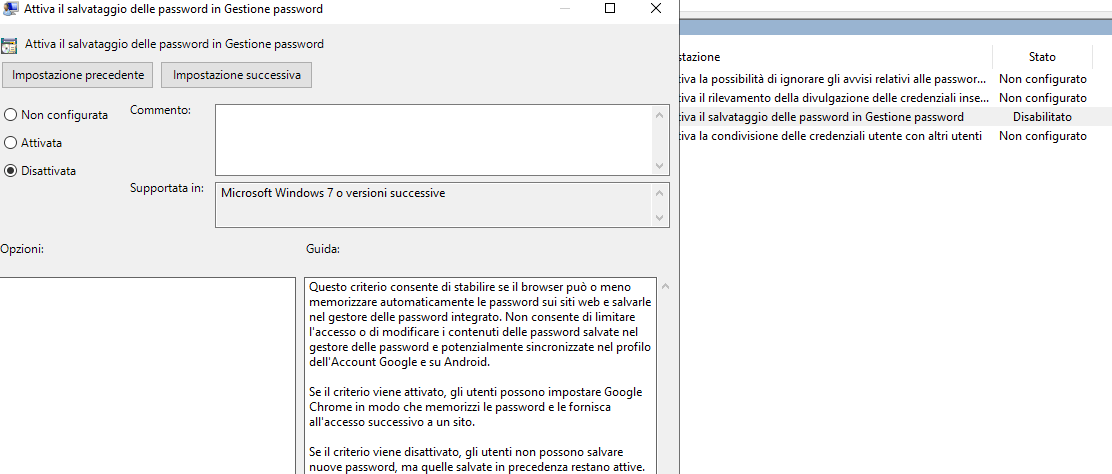Click the Non configurato status for condivisione row
This screenshot has width=1112, height=474.
(x=1042, y=136)
